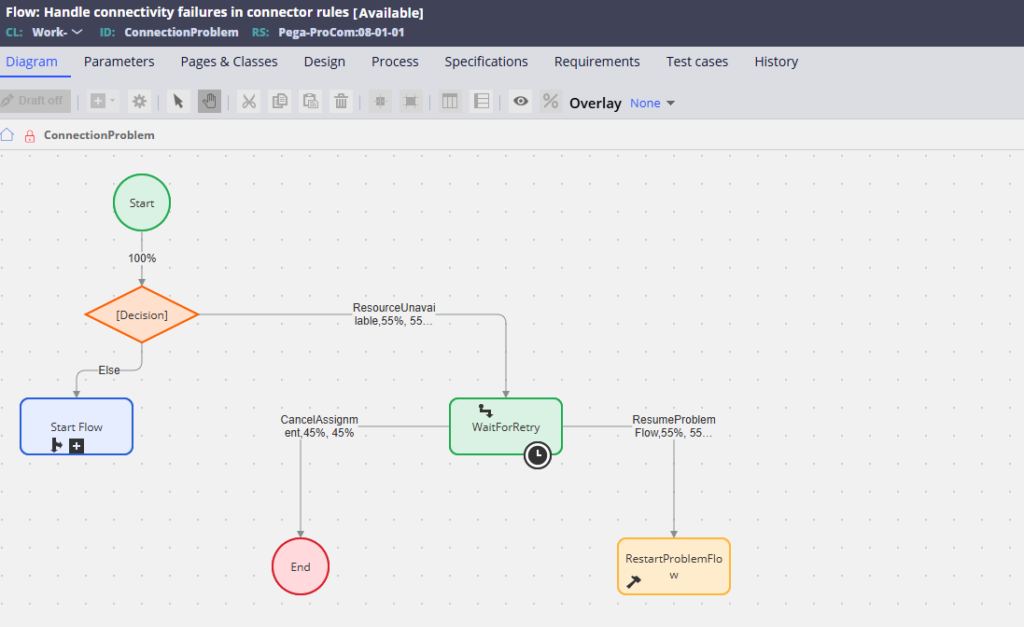
Task: Click the CancelAssignment connector label
Action: pyautogui.click(x=319, y=426)
